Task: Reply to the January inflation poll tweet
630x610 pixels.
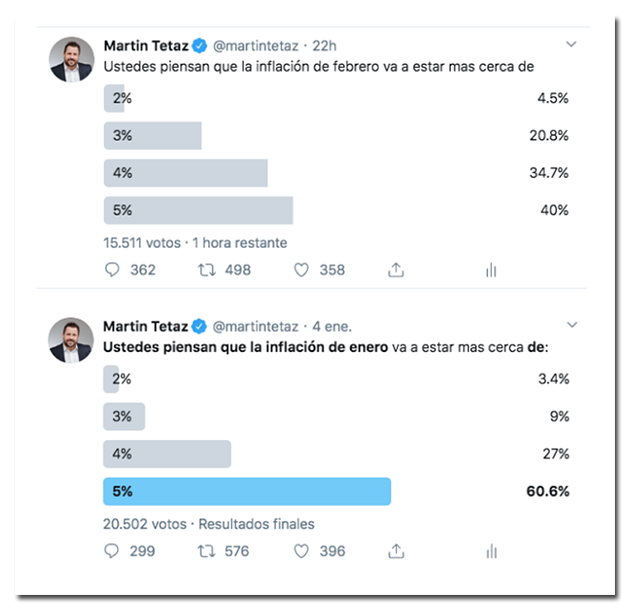Action: (111, 551)
